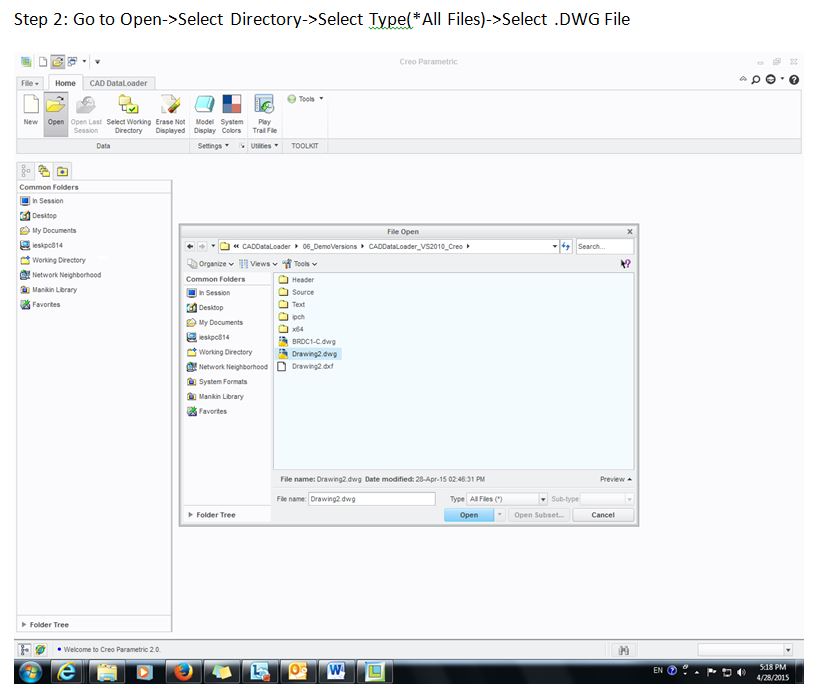This screenshot has width=820, height=692.
Task: Show the folder browser navigator icon
Action: click(x=44, y=171)
